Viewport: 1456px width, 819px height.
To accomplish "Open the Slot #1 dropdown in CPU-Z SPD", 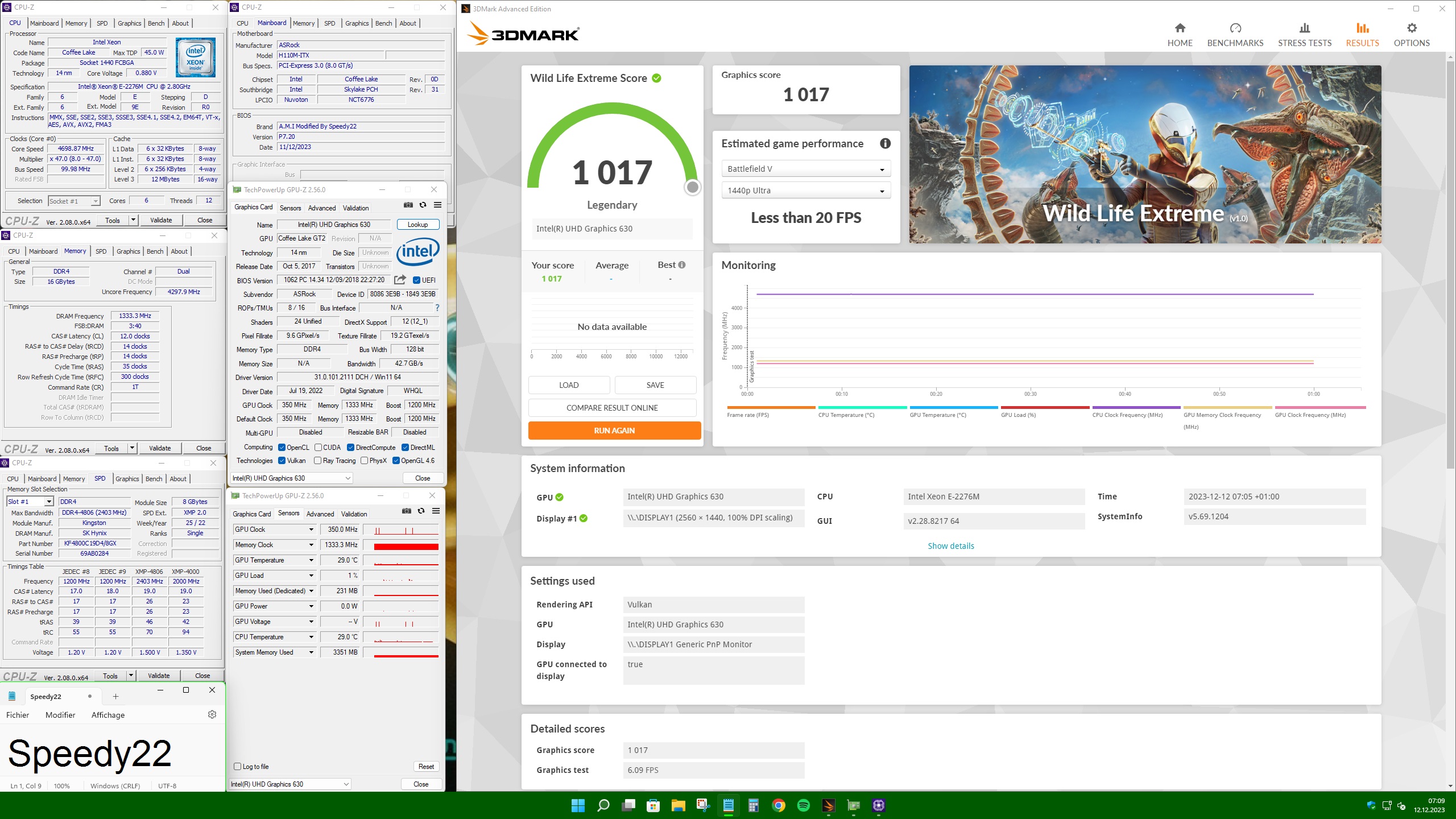I will [30, 502].
